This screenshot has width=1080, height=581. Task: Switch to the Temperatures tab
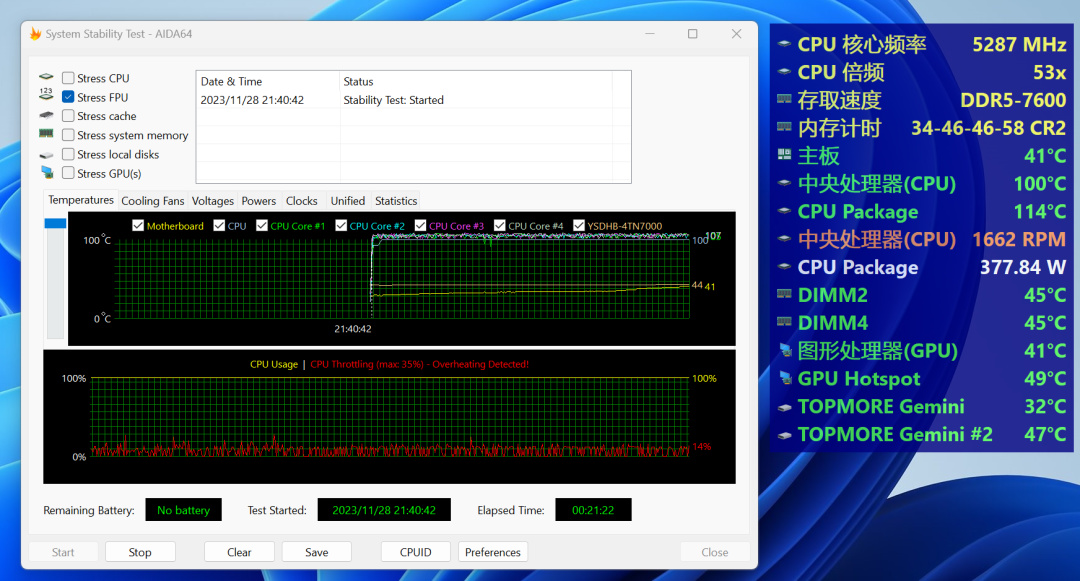tap(81, 200)
